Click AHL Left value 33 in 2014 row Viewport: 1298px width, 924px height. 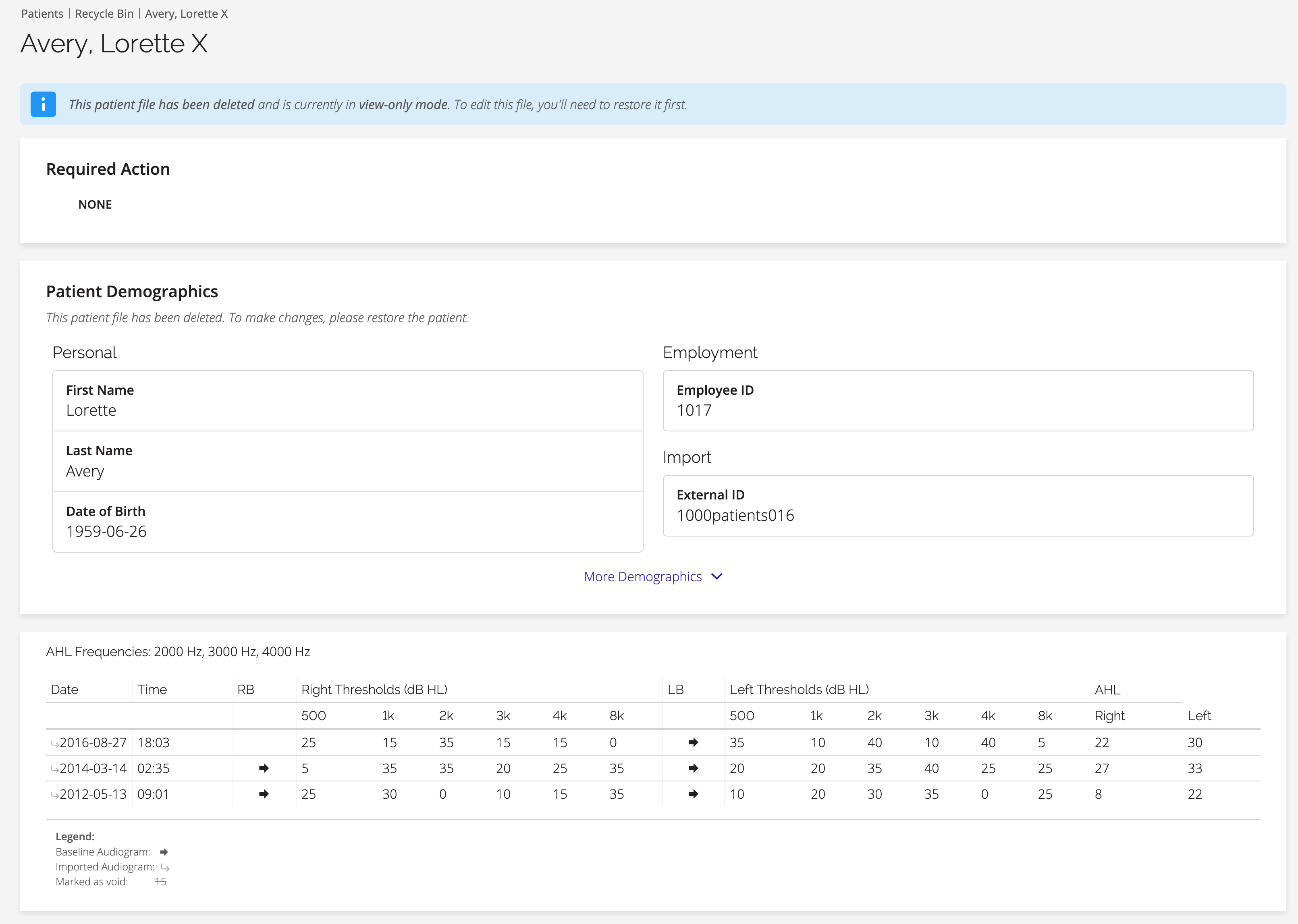1195,768
